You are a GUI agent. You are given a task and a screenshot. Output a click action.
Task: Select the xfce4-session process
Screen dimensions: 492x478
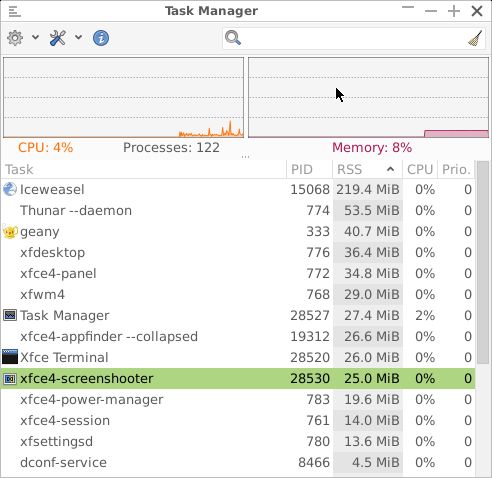pos(238,420)
